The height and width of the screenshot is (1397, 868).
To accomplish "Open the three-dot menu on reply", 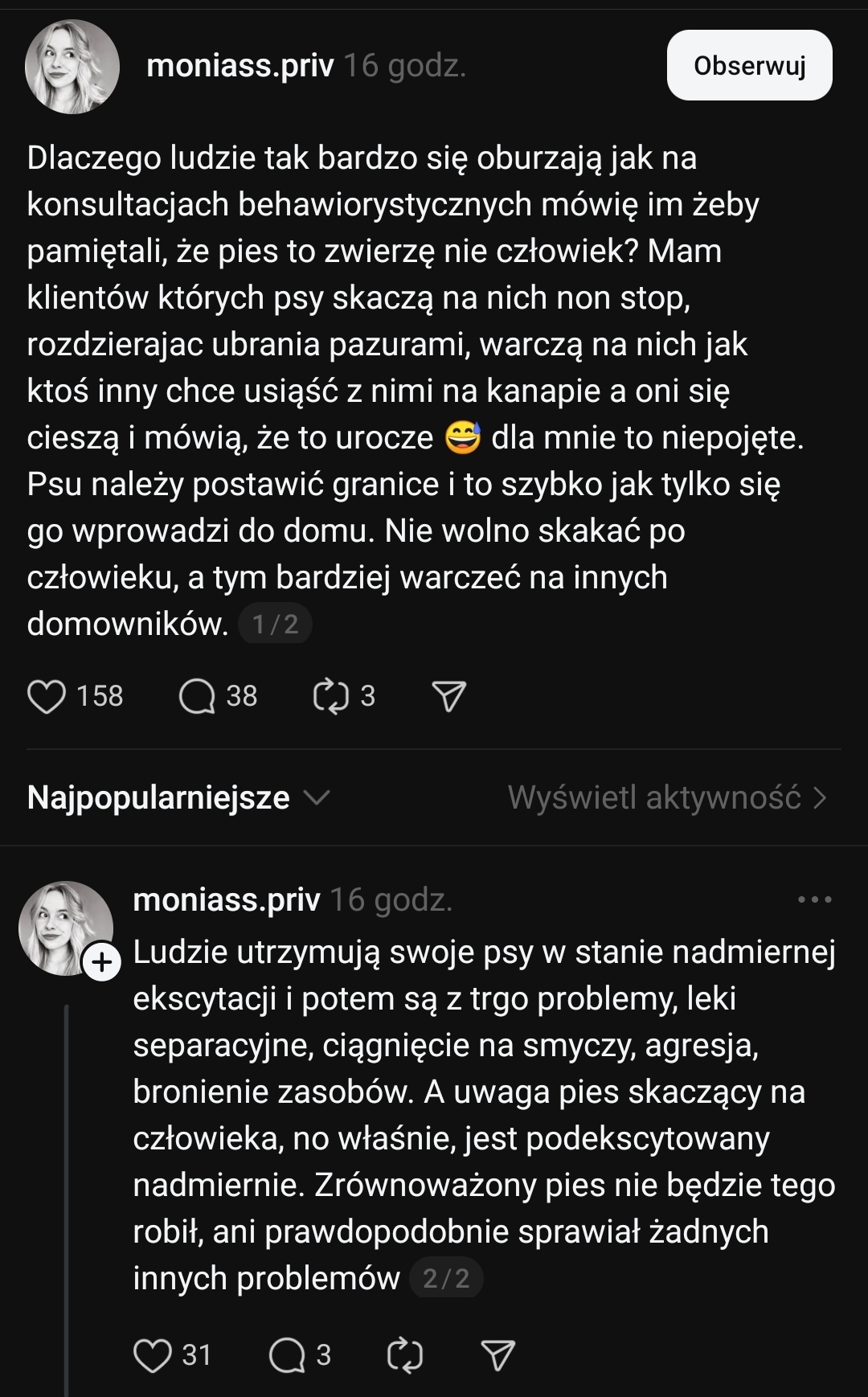I will (814, 899).
